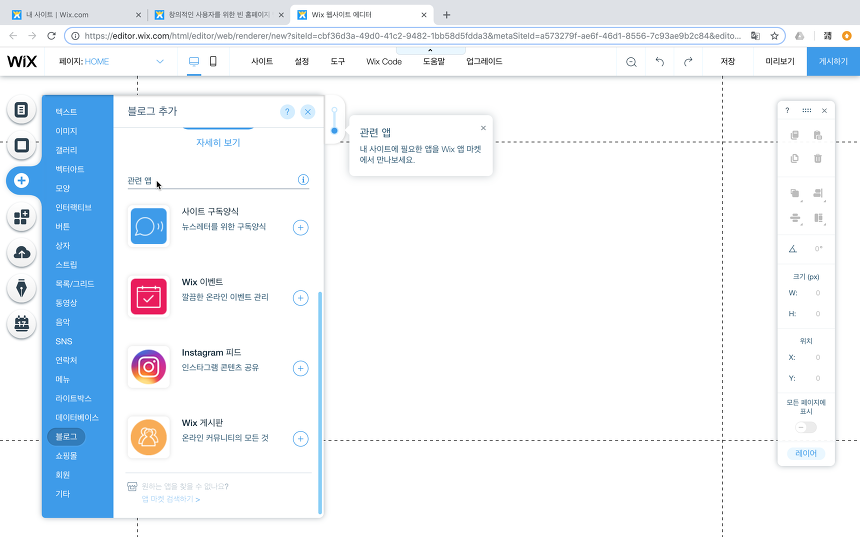The image size is (860, 537).
Task: Switch to mobile editor view icon
Action: pyautogui.click(x=213, y=61)
